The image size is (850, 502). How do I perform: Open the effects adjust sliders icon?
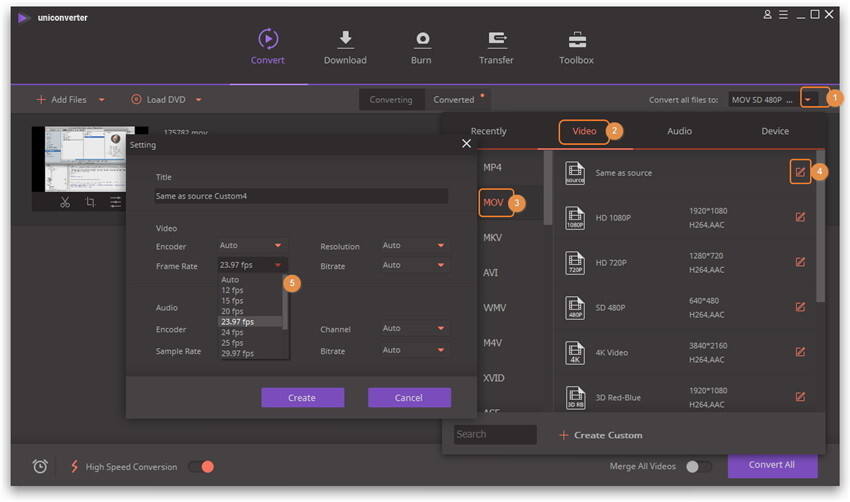[115, 202]
